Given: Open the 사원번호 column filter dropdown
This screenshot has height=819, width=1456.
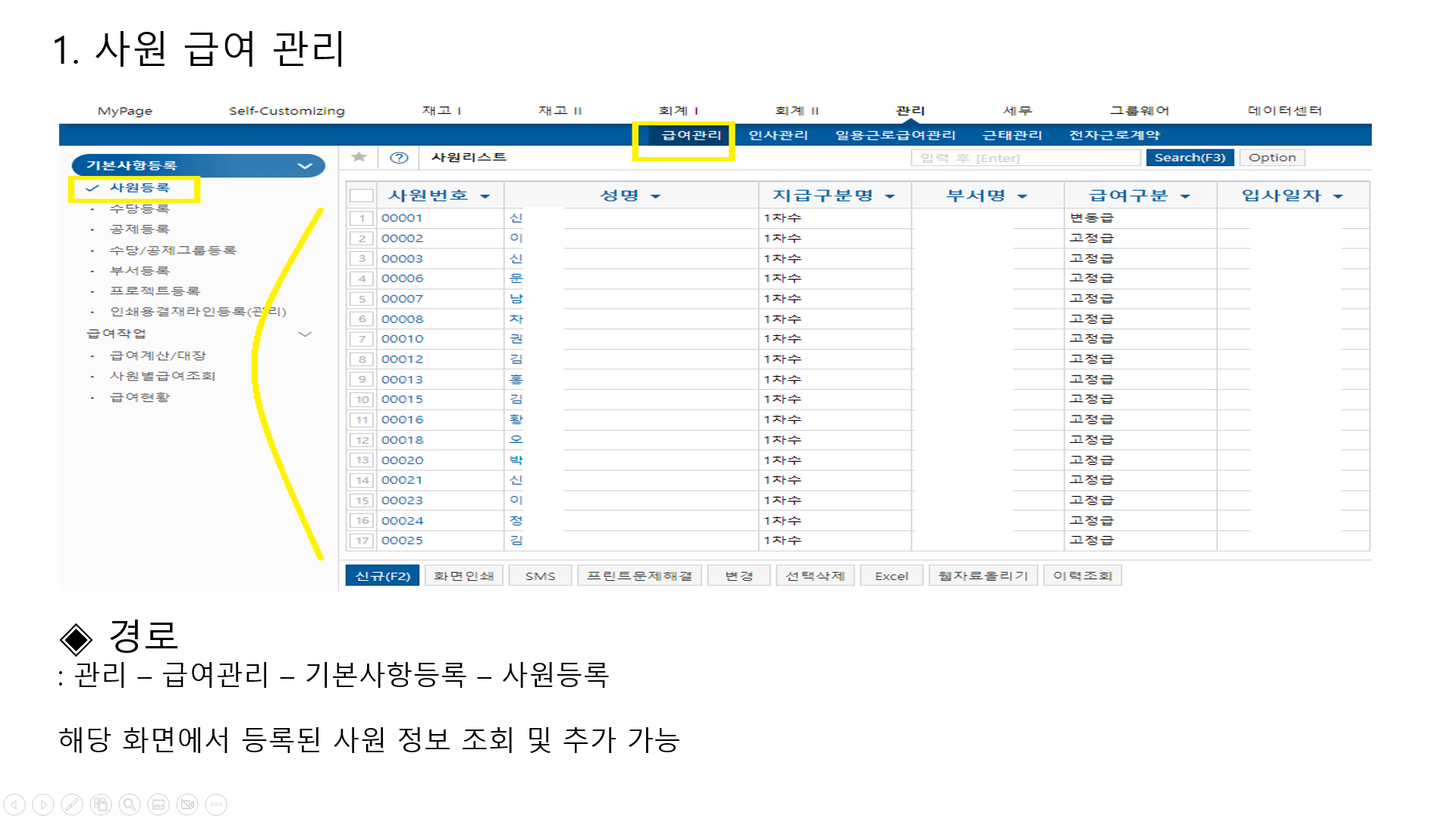Looking at the screenshot, I should tap(485, 196).
